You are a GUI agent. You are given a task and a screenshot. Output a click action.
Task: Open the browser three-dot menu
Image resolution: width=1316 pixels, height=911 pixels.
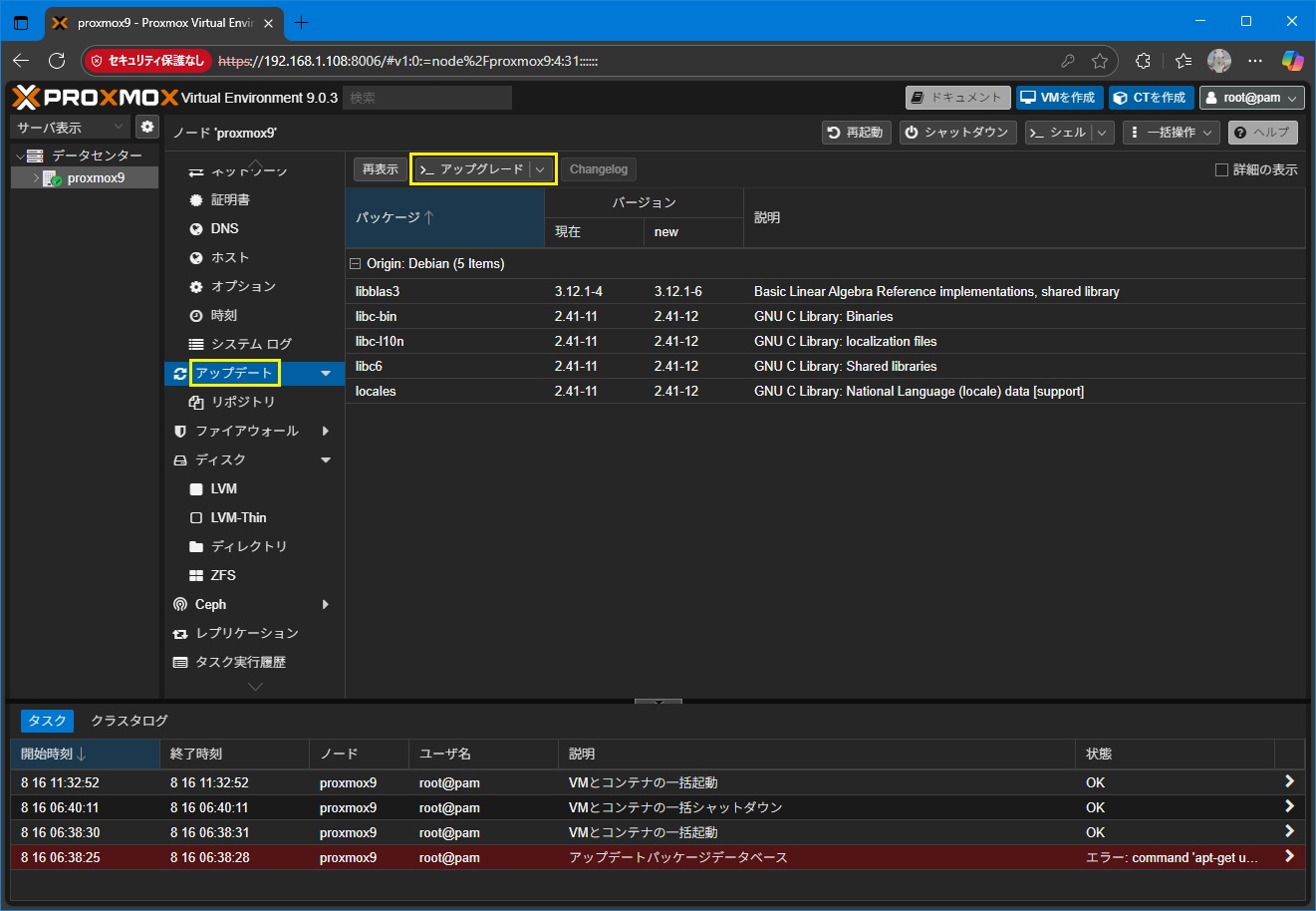pos(1255,61)
